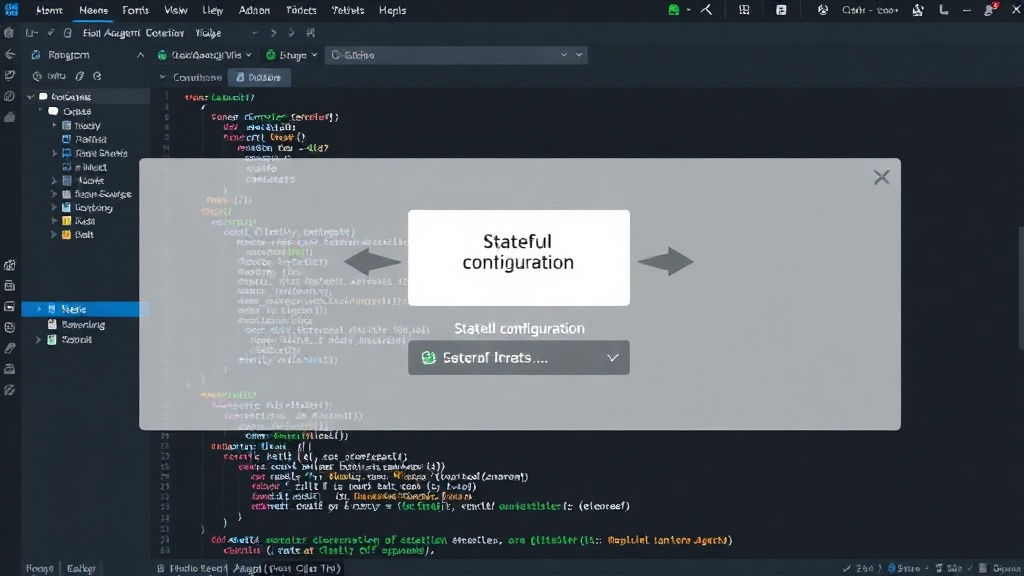Collapse the Rongrom panel chevron
The width and height of the screenshot is (1024, 576).
[x=140, y=56]
